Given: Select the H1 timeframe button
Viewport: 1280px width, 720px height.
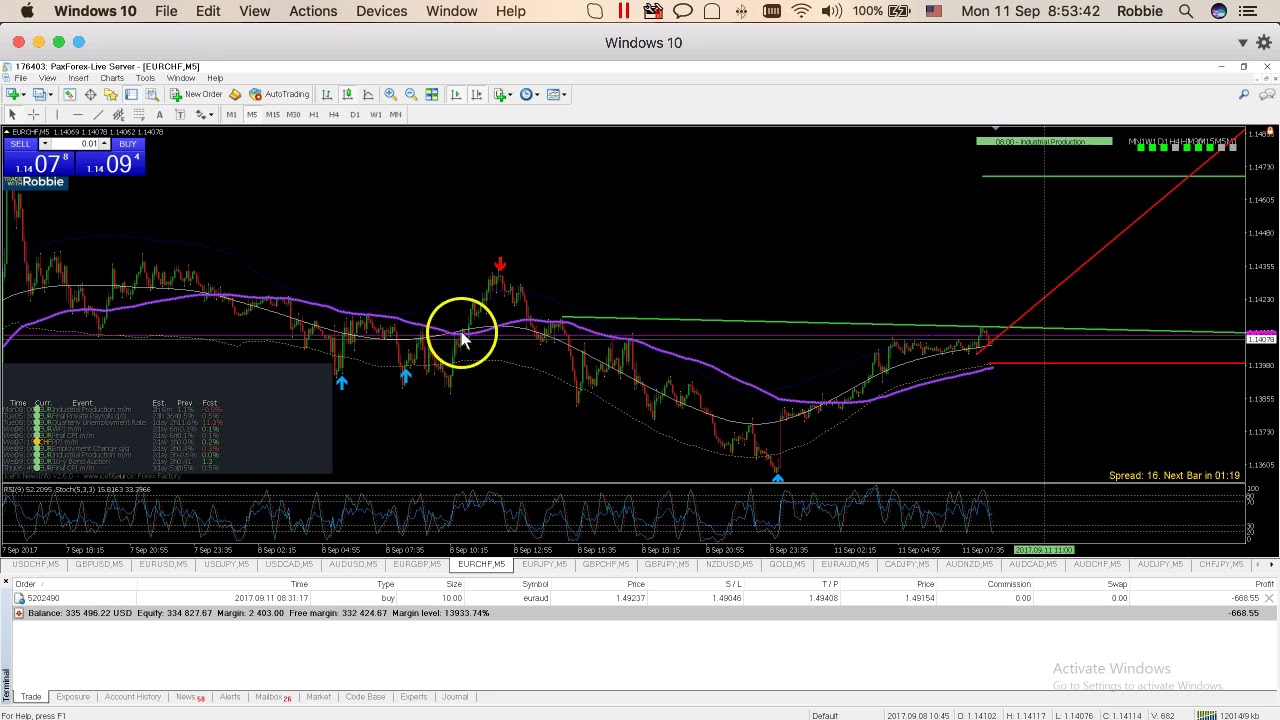Looking at the screenshot, I should pyautogui.click(x=313, y=115).
